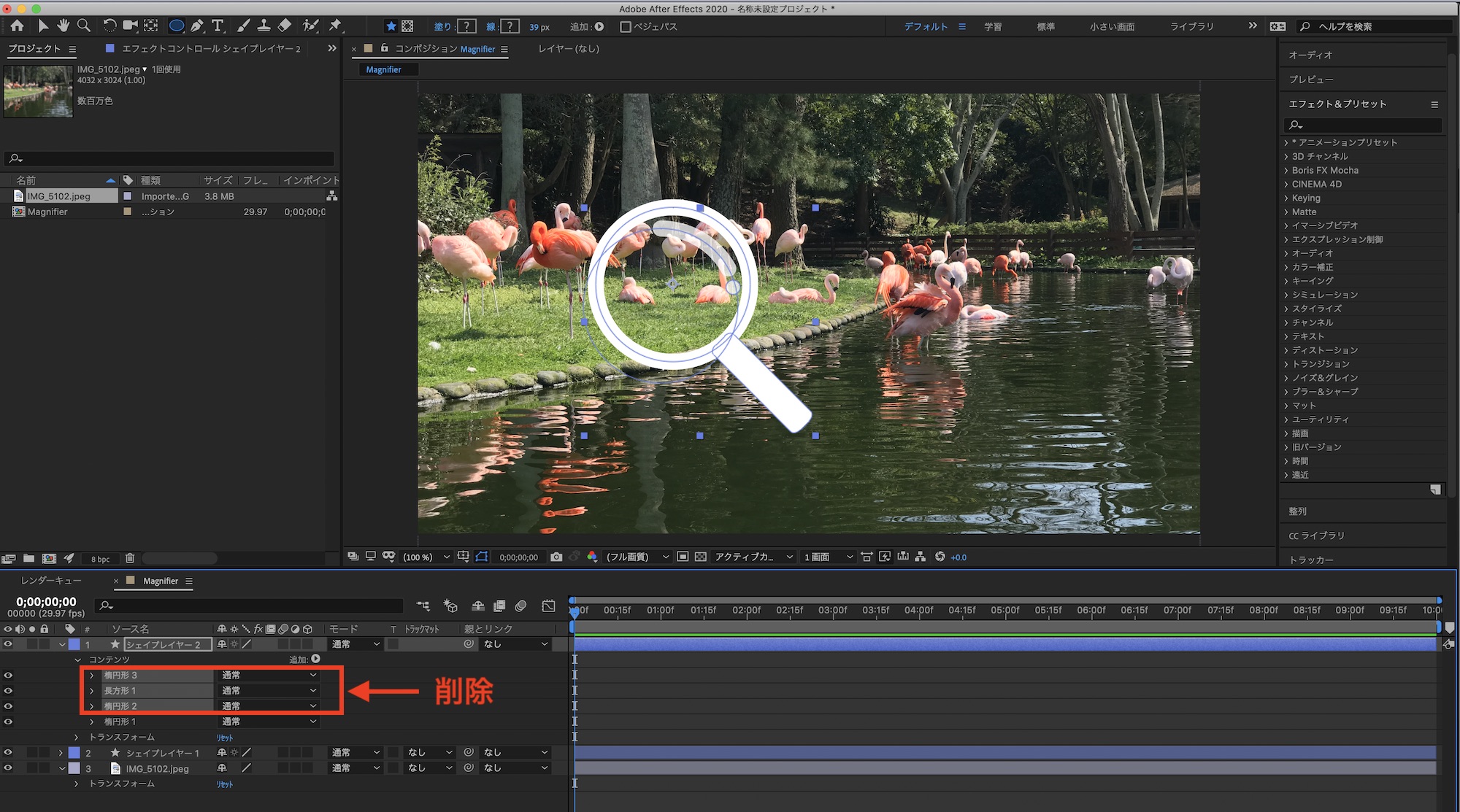Select the Zoom tool
The image size is (1460, 812).
coord(84,26)
